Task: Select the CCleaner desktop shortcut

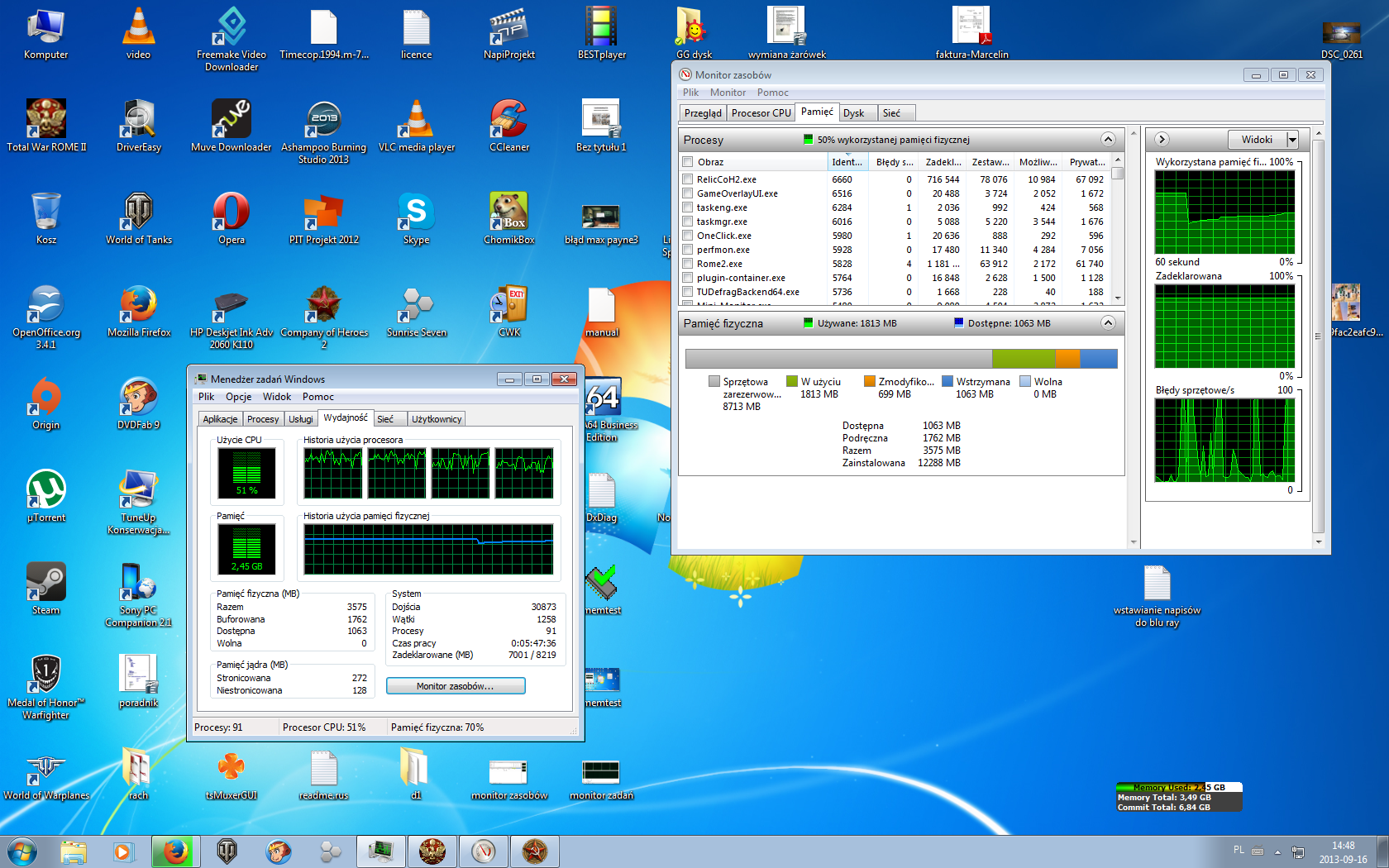Action: click(509, 126)
